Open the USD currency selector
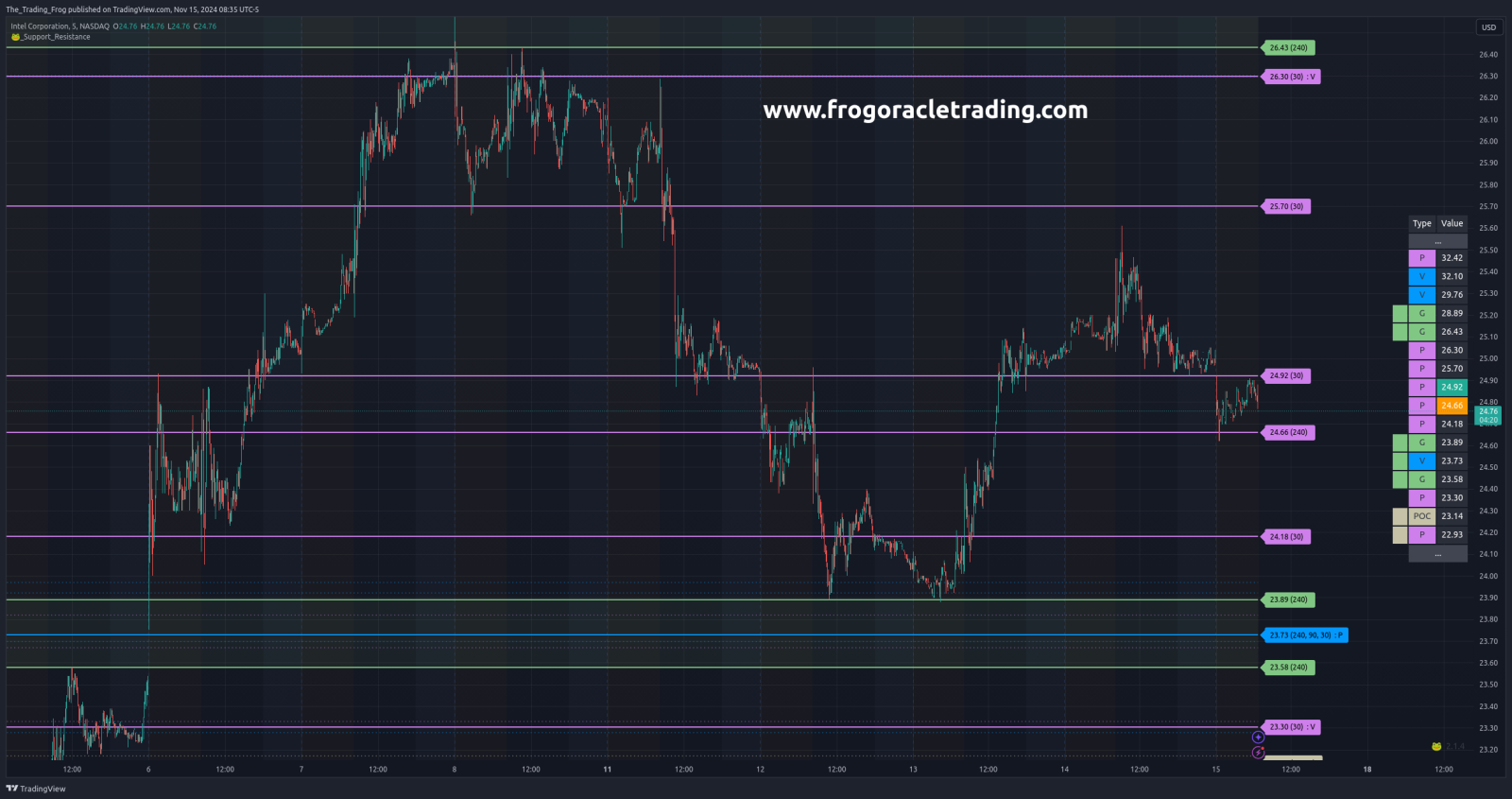The width and height of the screenshot is (1512, 799). tap(1488, 27)
